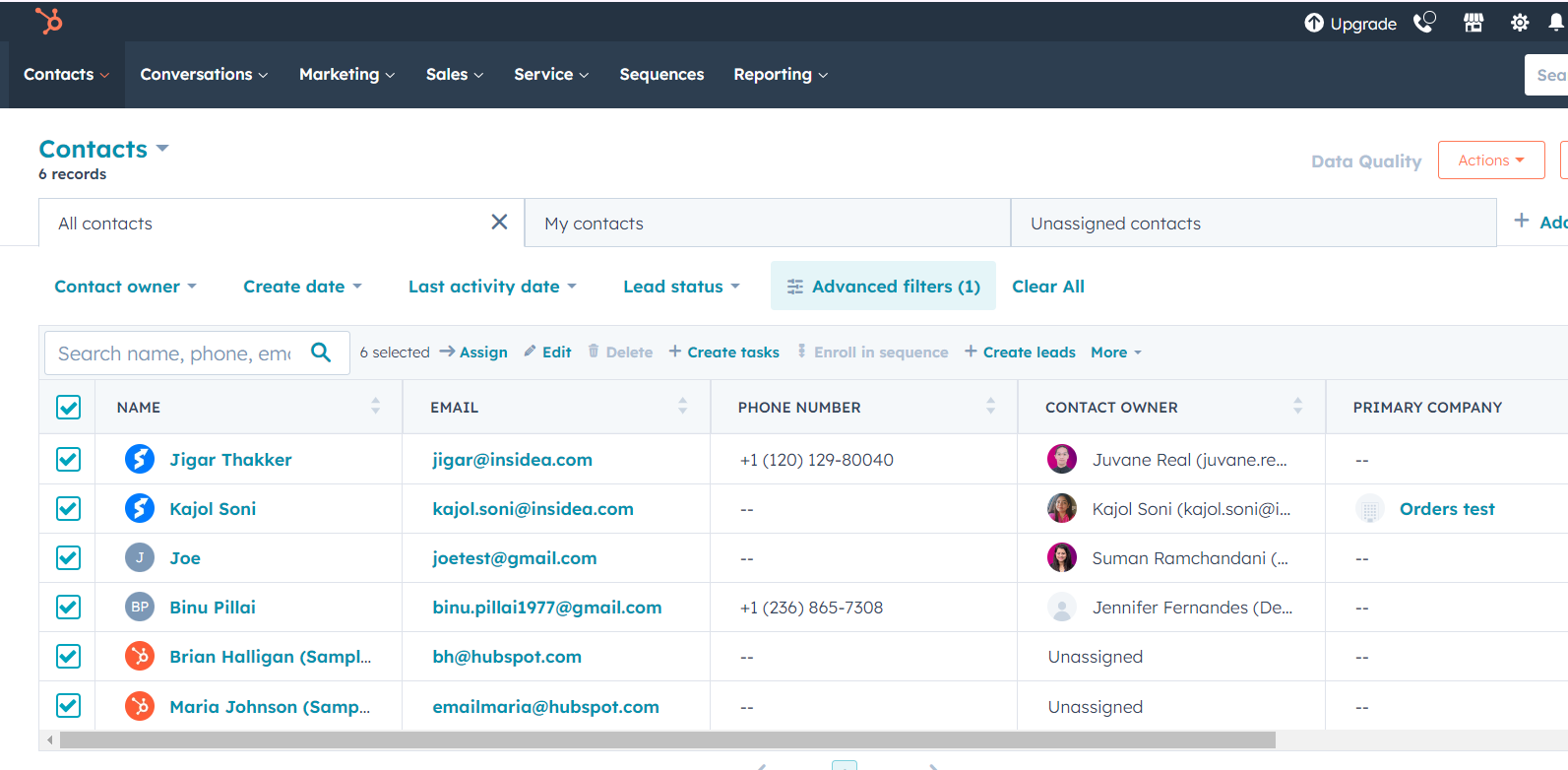Click Juvane Real owner photo
The width and height of the screenshot is (1568, 770).
click(1062, 459)
